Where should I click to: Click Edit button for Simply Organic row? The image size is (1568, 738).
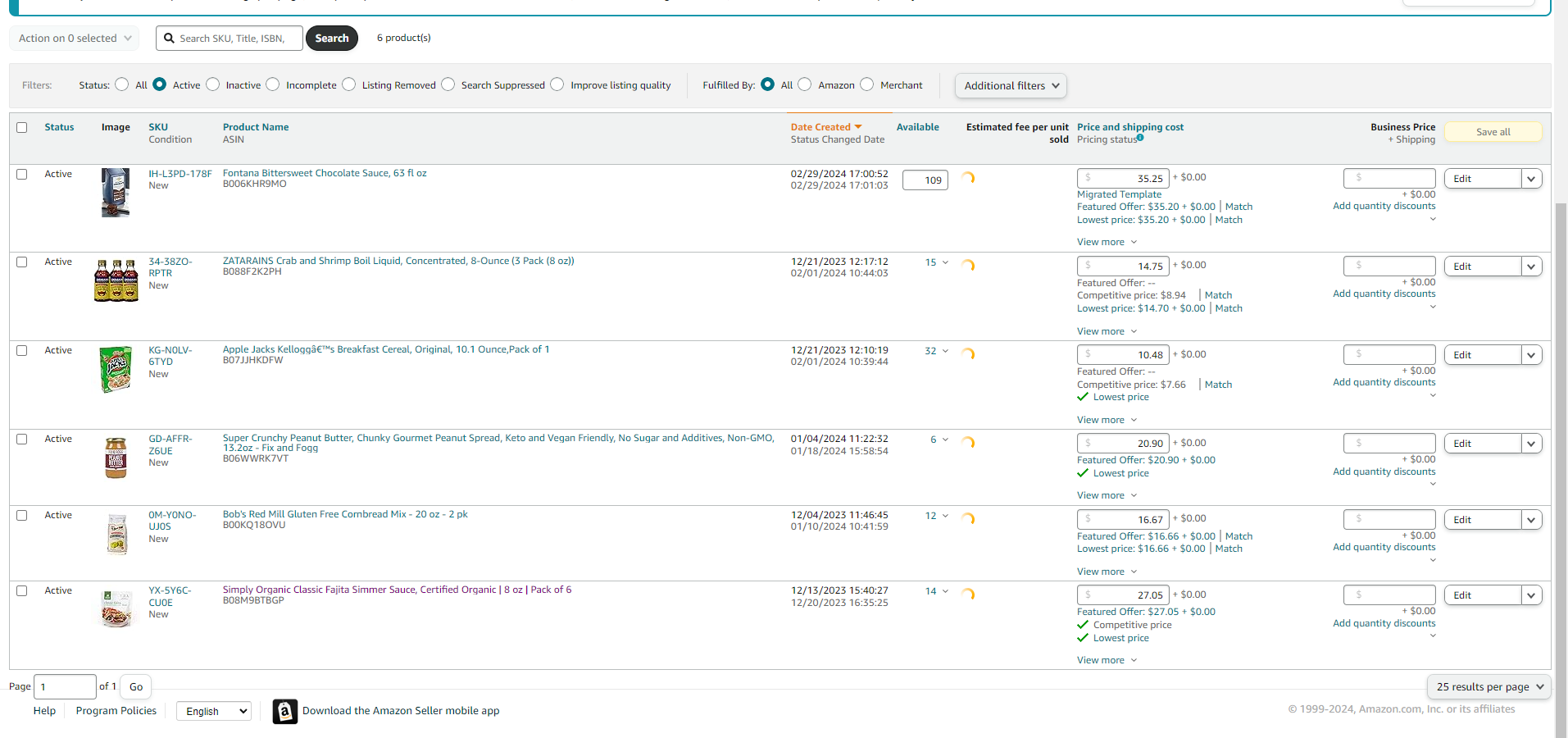[x=1483, y=595]
